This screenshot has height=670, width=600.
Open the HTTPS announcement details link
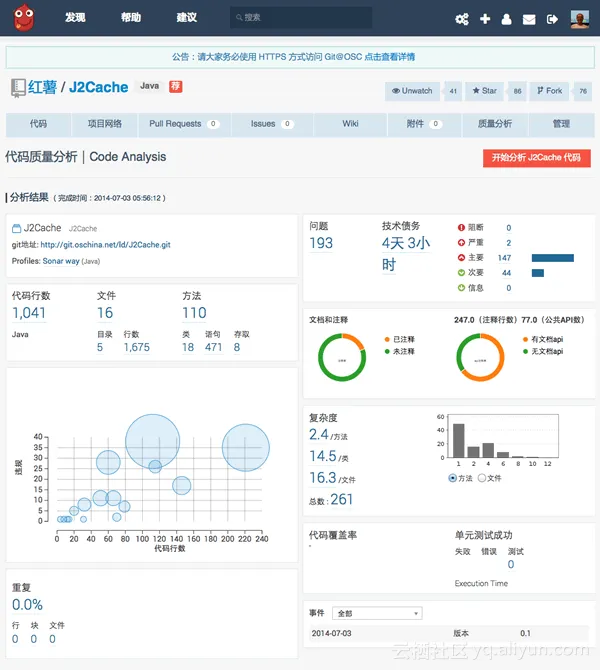click(x=389, y=57)
